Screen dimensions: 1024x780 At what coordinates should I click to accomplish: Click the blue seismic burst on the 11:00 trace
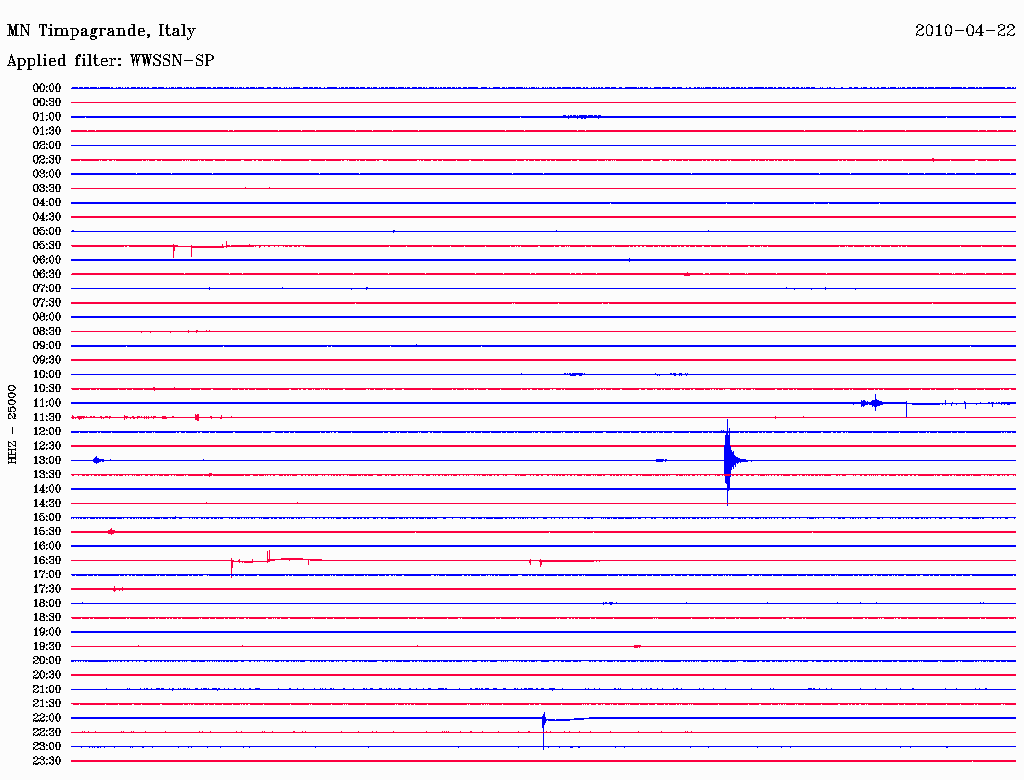pyautogui.click(x=873, y=403)
